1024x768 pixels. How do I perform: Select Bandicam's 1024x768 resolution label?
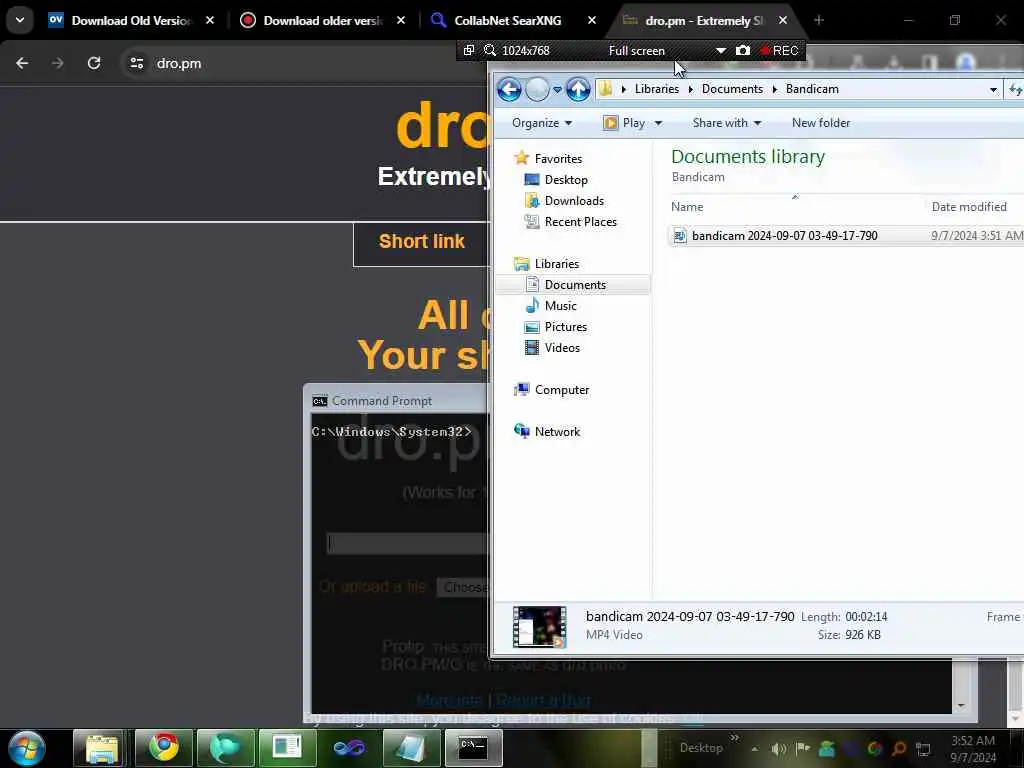click(525, 50)
